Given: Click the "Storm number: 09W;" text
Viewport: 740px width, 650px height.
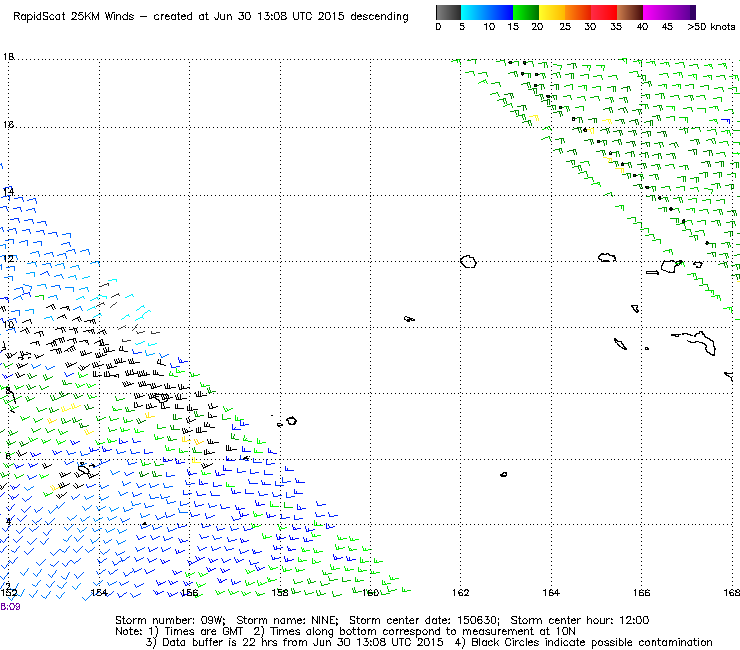Looking at the screenshot, I should [170, 620].
